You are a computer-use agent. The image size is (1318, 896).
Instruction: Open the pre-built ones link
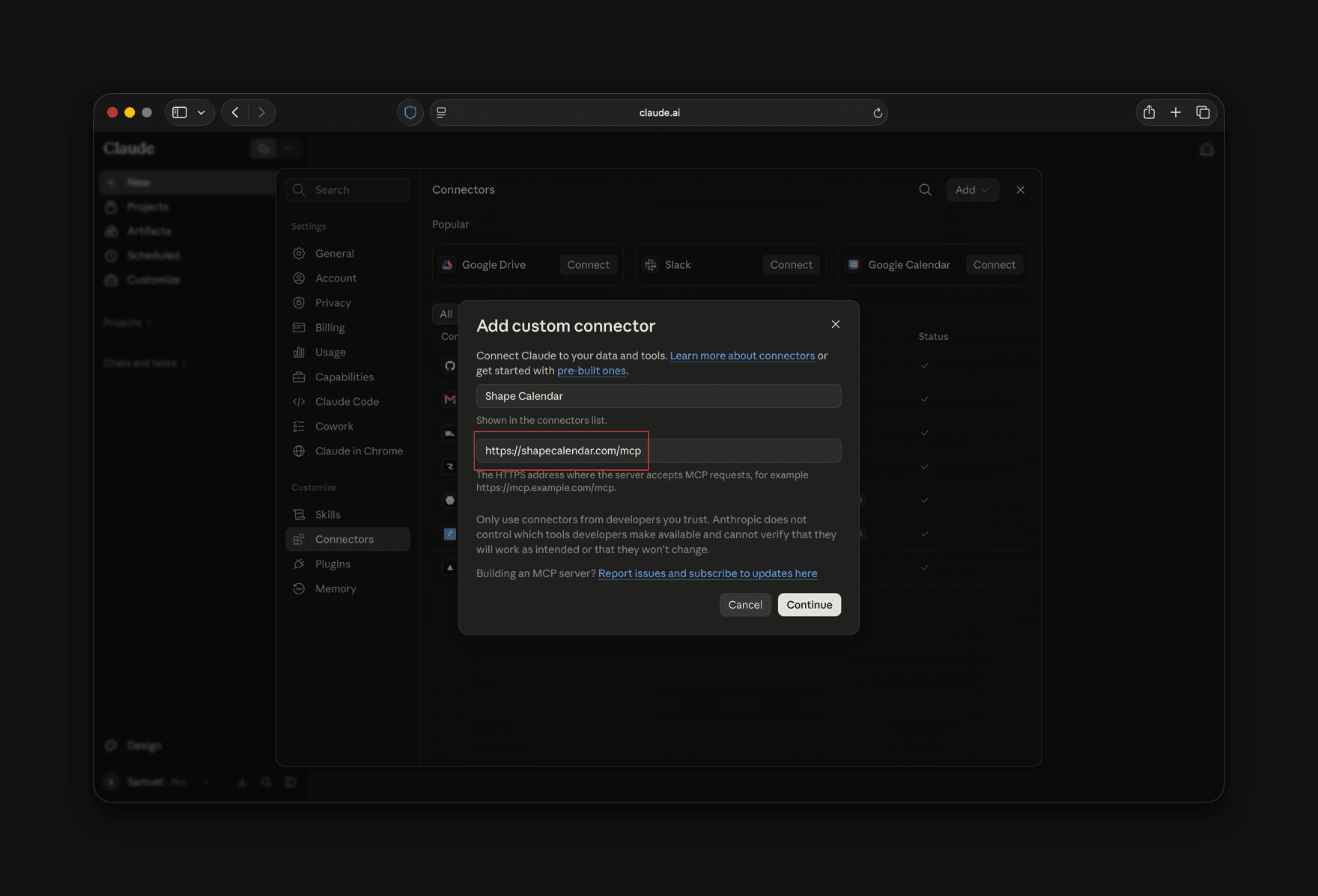click(591, 371)
